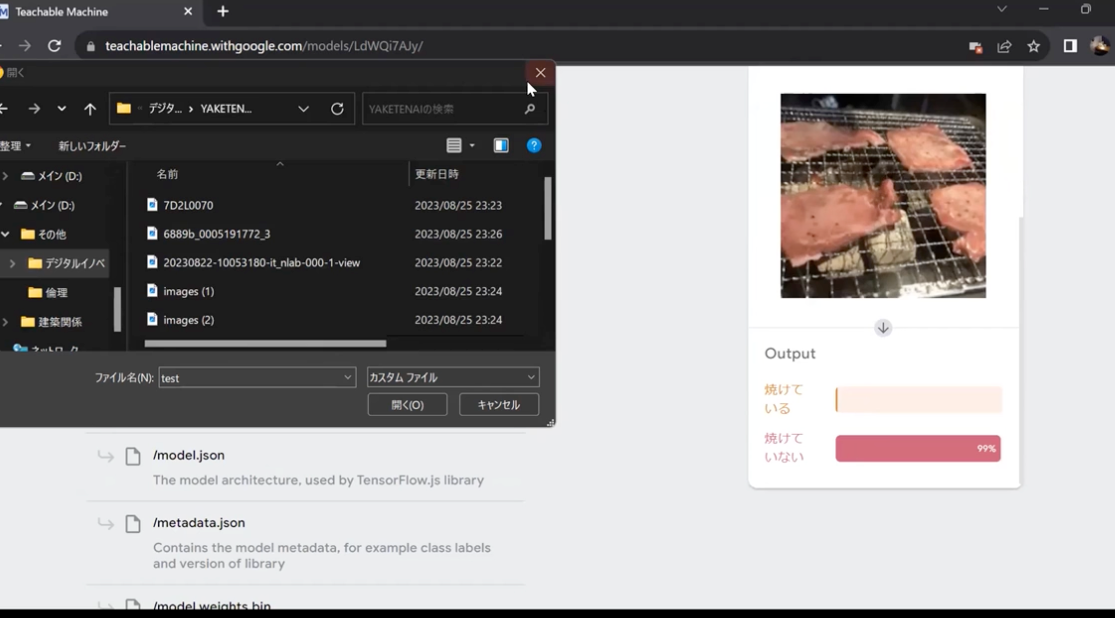
Task: Collapse the その他 folder tree node
Action: tap(6, 234)
